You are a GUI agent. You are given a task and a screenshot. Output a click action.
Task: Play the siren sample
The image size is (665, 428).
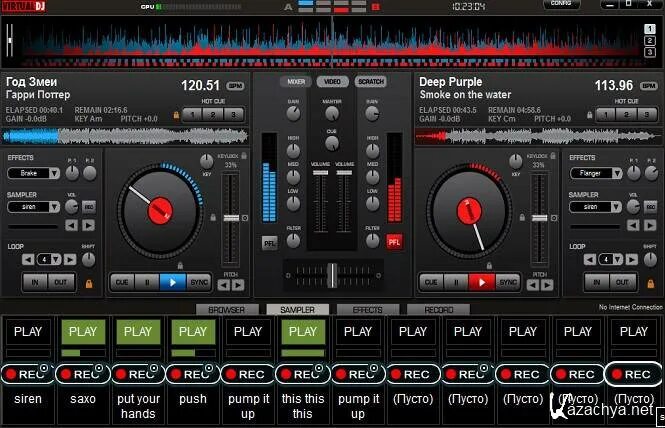(28, 331)
